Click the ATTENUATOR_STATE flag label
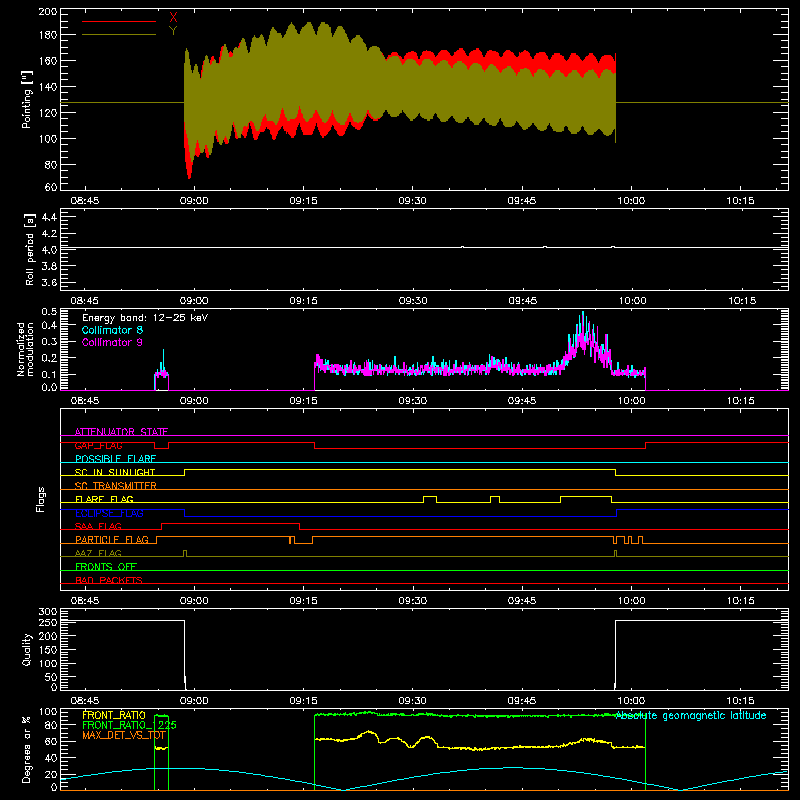Image resolution: width=800 pixels, height=800 pixels. tap(121, 432)
